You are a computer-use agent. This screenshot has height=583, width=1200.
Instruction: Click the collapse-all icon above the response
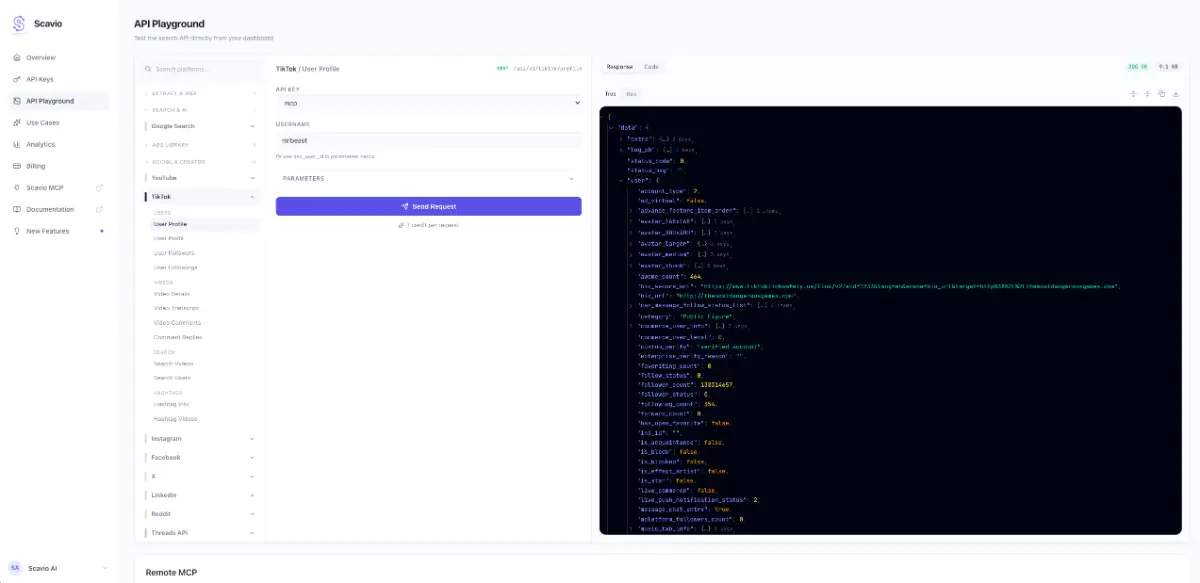point(1147,94)
